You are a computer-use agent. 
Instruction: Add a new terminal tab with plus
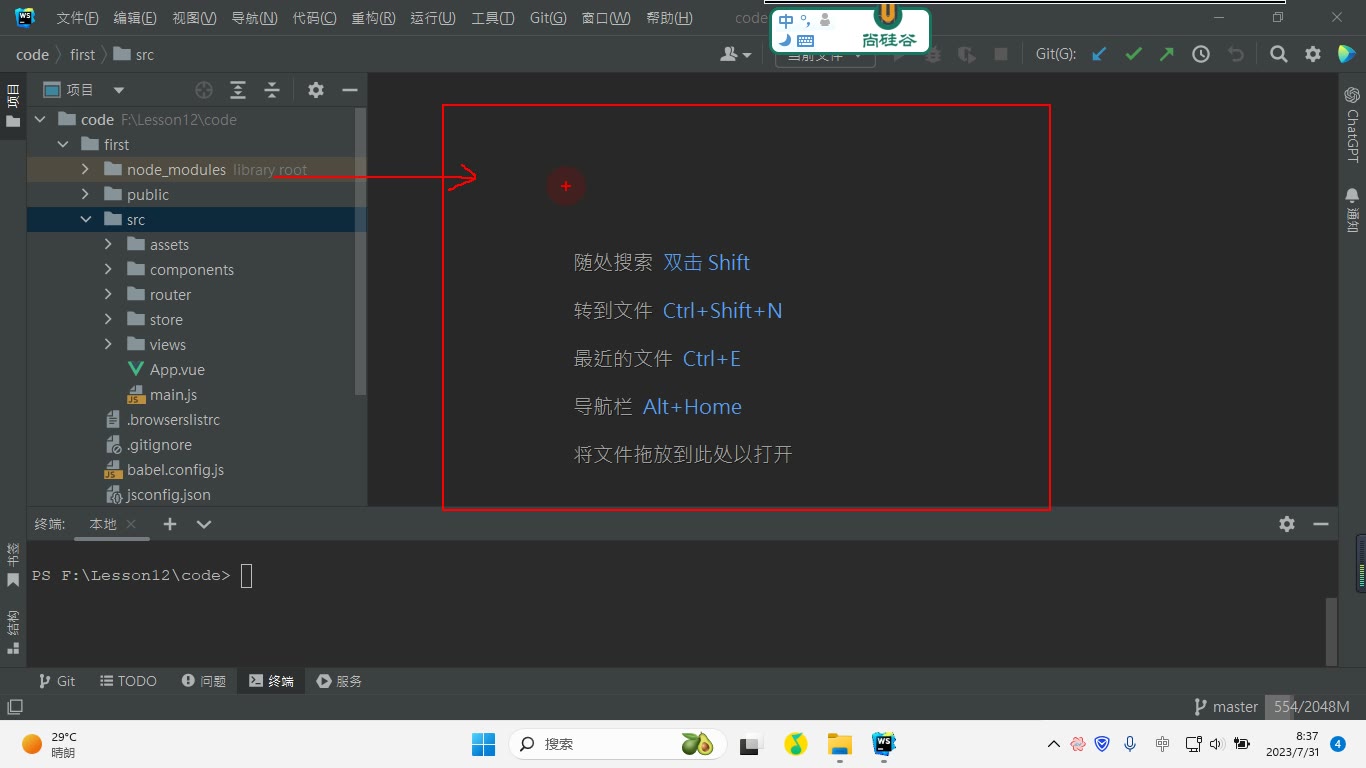tap(170, 524)
